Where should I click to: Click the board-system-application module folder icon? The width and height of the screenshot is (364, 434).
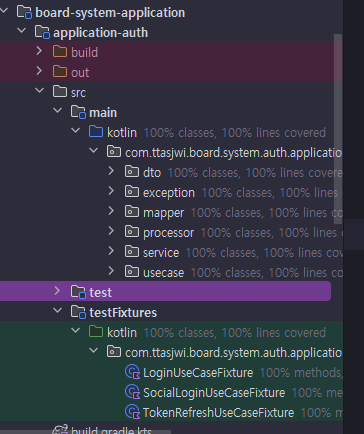click(x=24, y=12)
